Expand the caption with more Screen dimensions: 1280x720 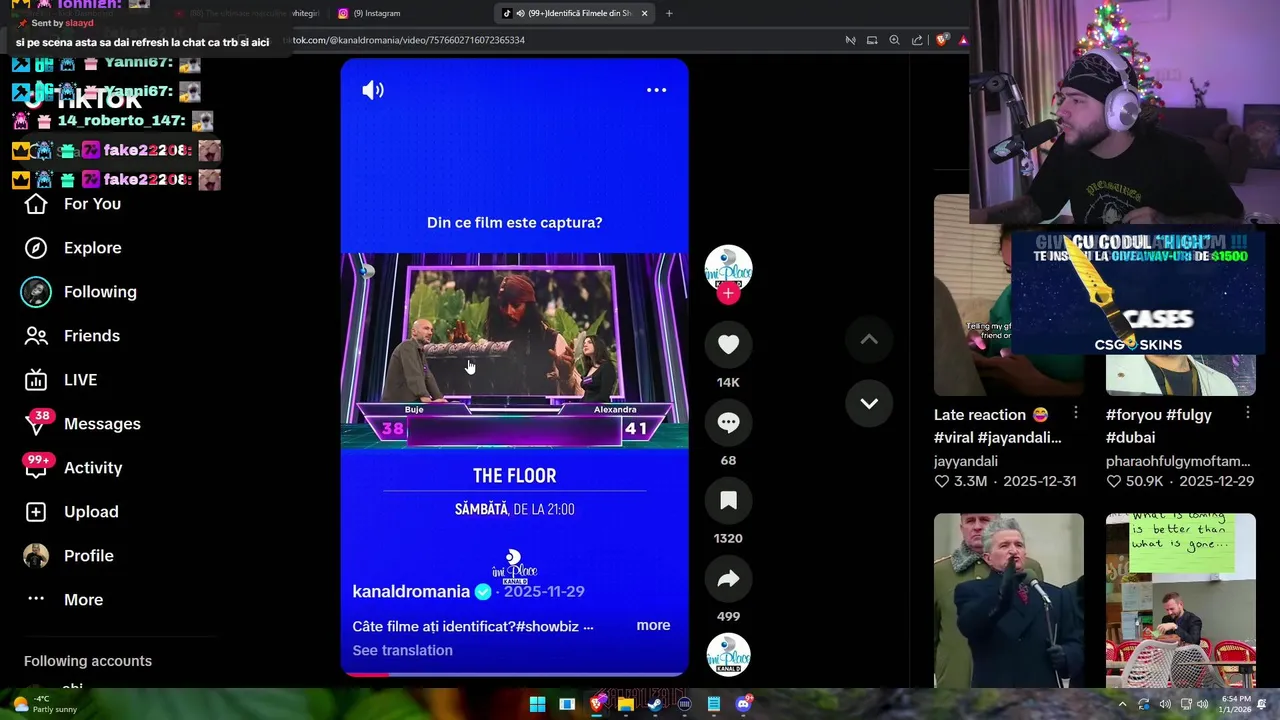(x=653, y=625)
